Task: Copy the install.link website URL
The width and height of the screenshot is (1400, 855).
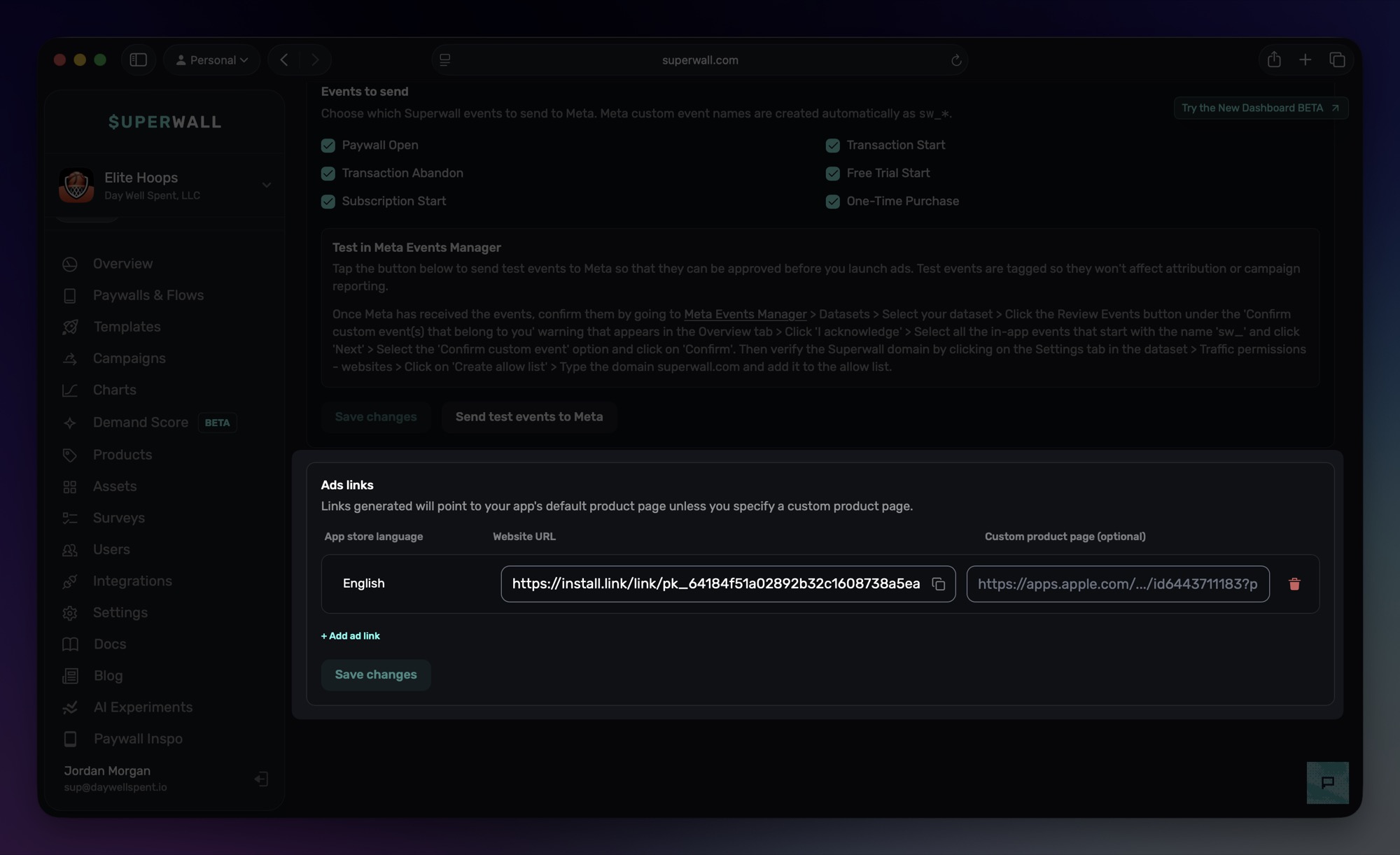Action: point(939,584)
